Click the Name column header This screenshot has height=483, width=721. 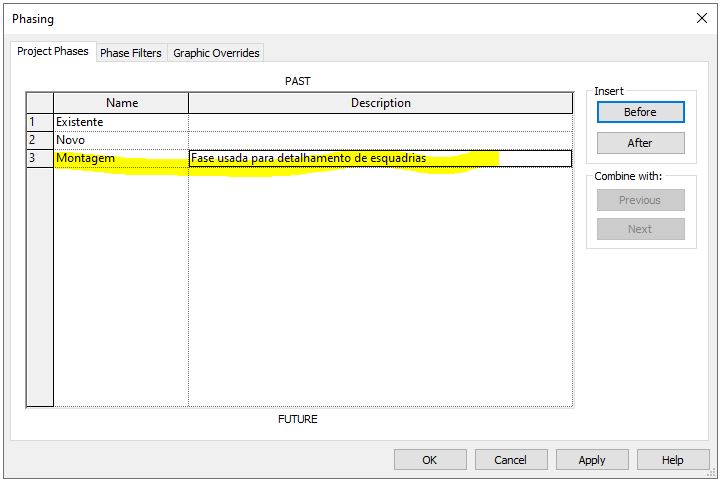[x=121, y=103]
